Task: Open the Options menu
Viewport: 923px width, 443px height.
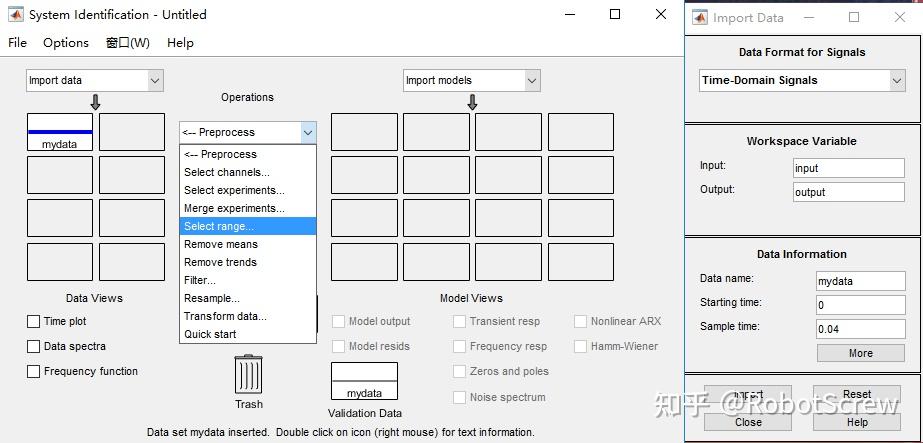Action: tap(66, 42)
